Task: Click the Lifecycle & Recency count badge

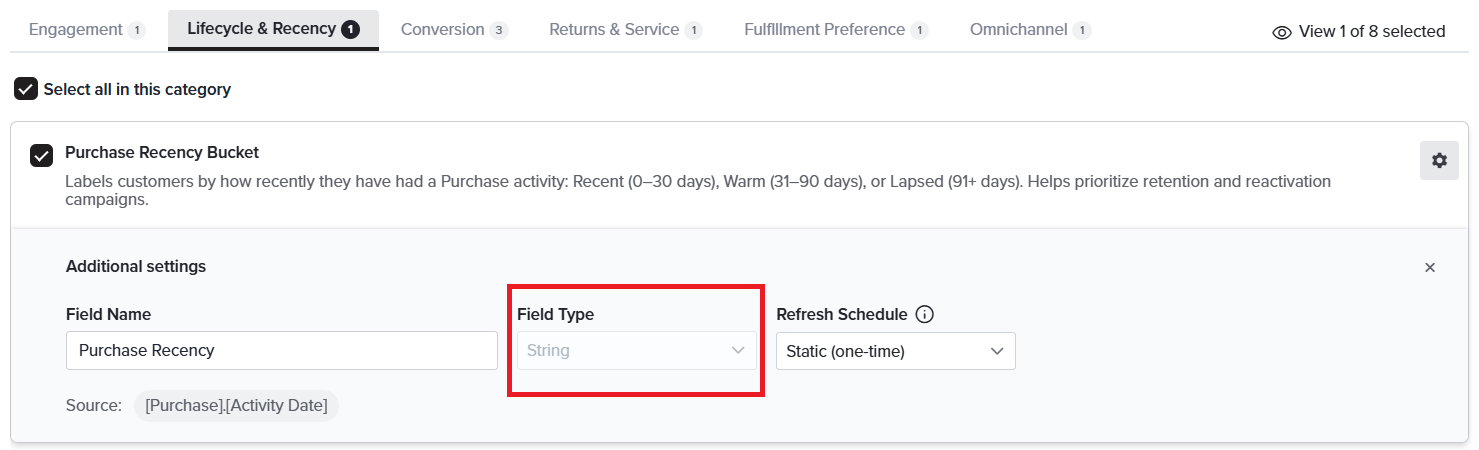Action: click(350, 30)
